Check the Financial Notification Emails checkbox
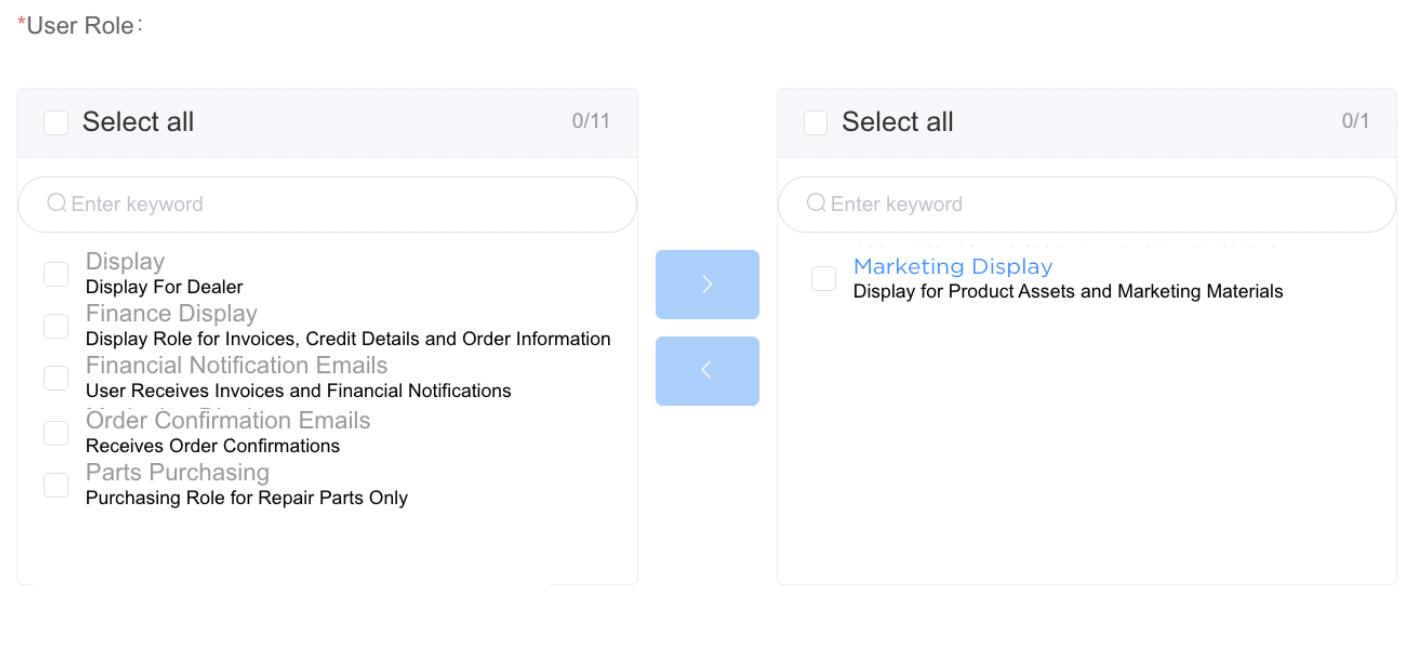Screen dimensions: 1422x652 (x=56, y=378)
